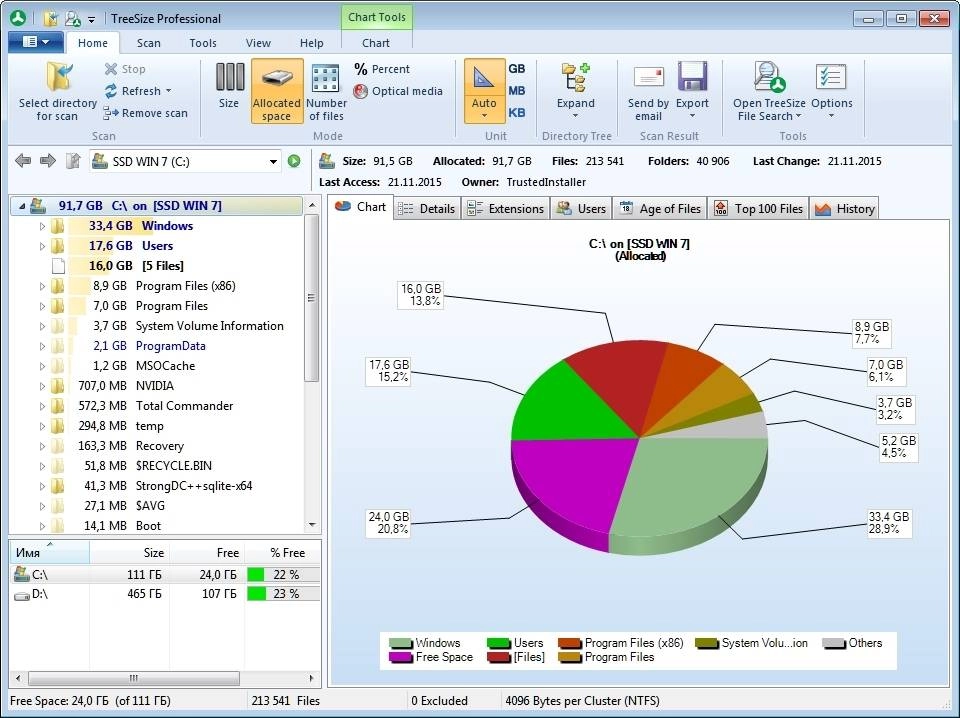Switch to the Age of Files tab
Screen dimensions: 960x718
click(660, 209)
